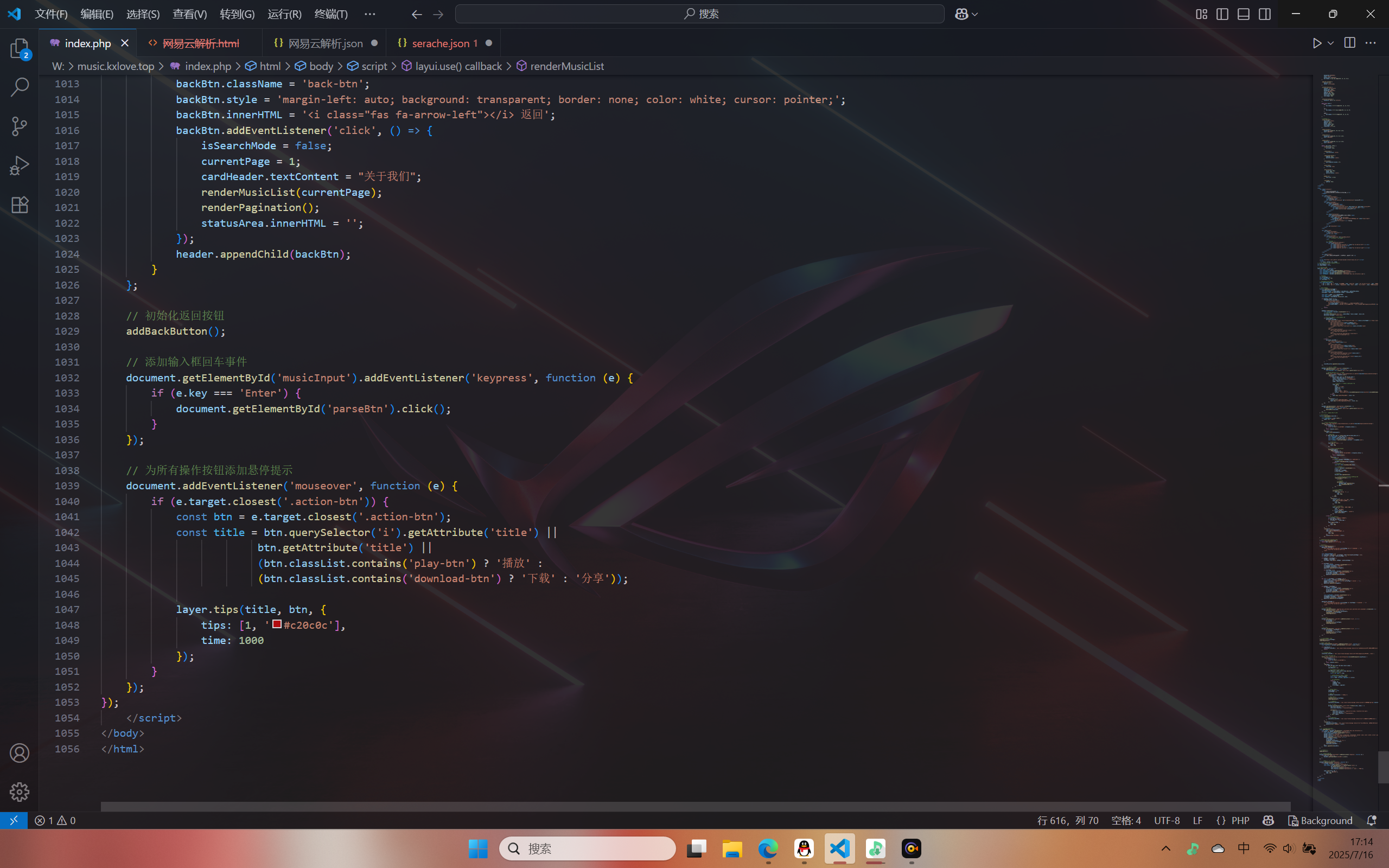Open the 文件(F) menu
Viewport: 1389px width, 868px height.
[51, 14]
